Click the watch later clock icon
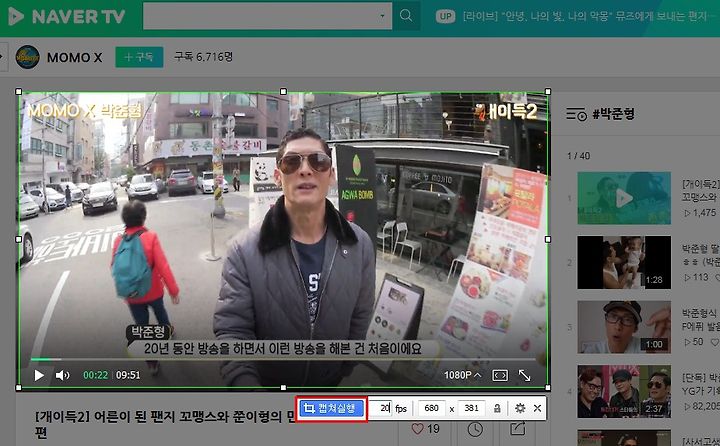This screenshot has width=720, height=446. click(x=475, y=429)
